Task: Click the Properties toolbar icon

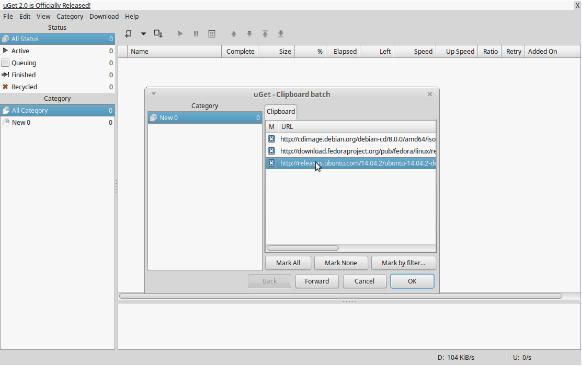Action: (x=212, y=34)
